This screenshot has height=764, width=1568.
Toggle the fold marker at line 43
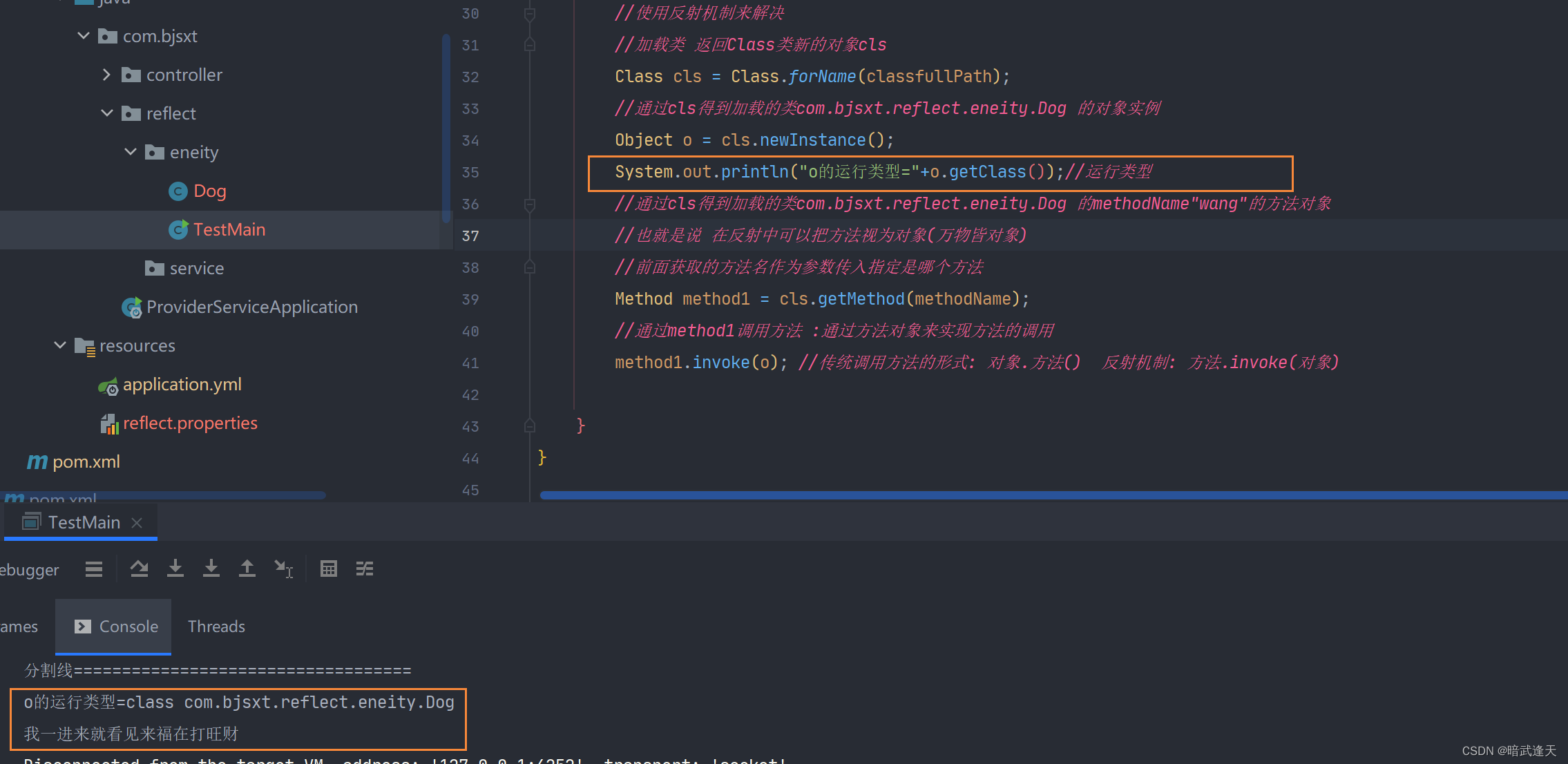pyautogui.click(x=530, y=426)
